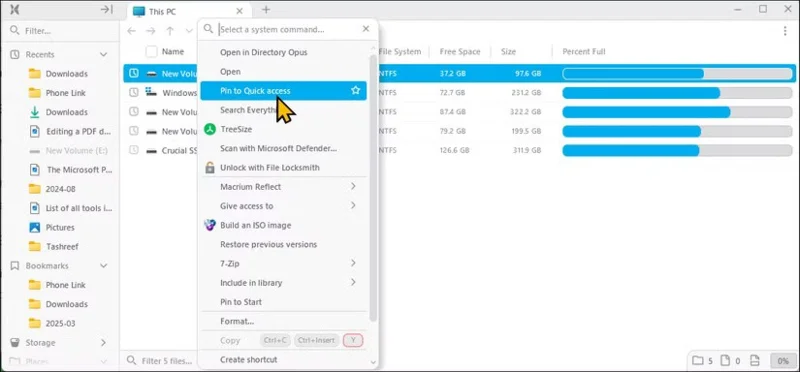Choose Create shortcut
The image size is (800, 372).
coord(283,360)
